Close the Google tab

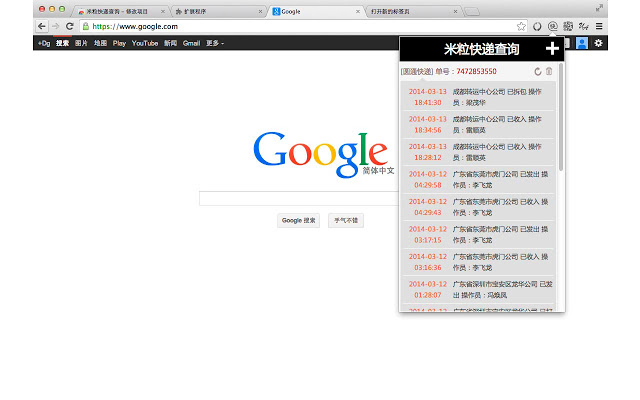(x=358, y=11)
